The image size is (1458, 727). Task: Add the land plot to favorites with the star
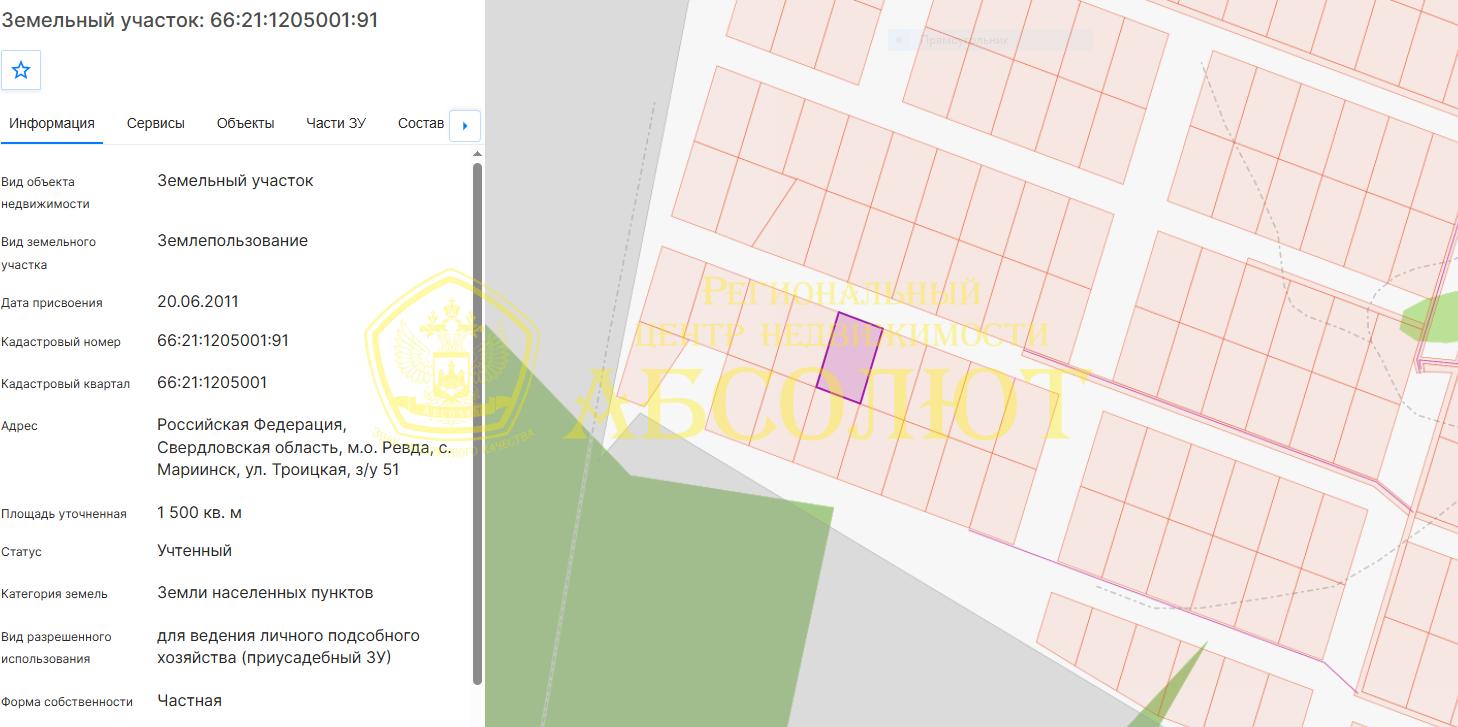click(x=21, y=70)
